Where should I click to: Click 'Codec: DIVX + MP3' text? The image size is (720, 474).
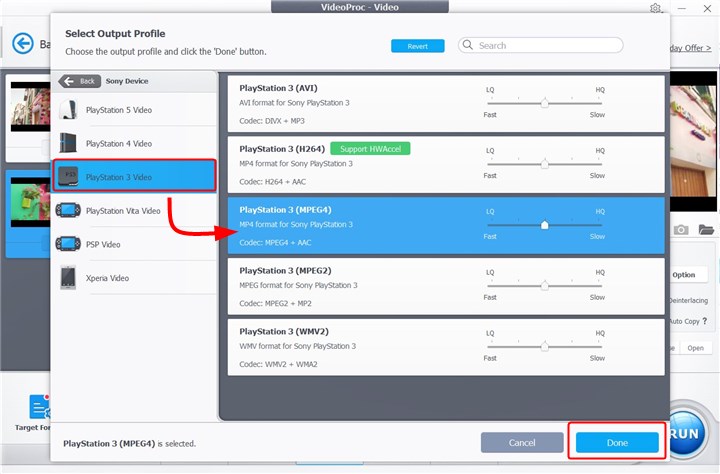click(x=271, y=121)
